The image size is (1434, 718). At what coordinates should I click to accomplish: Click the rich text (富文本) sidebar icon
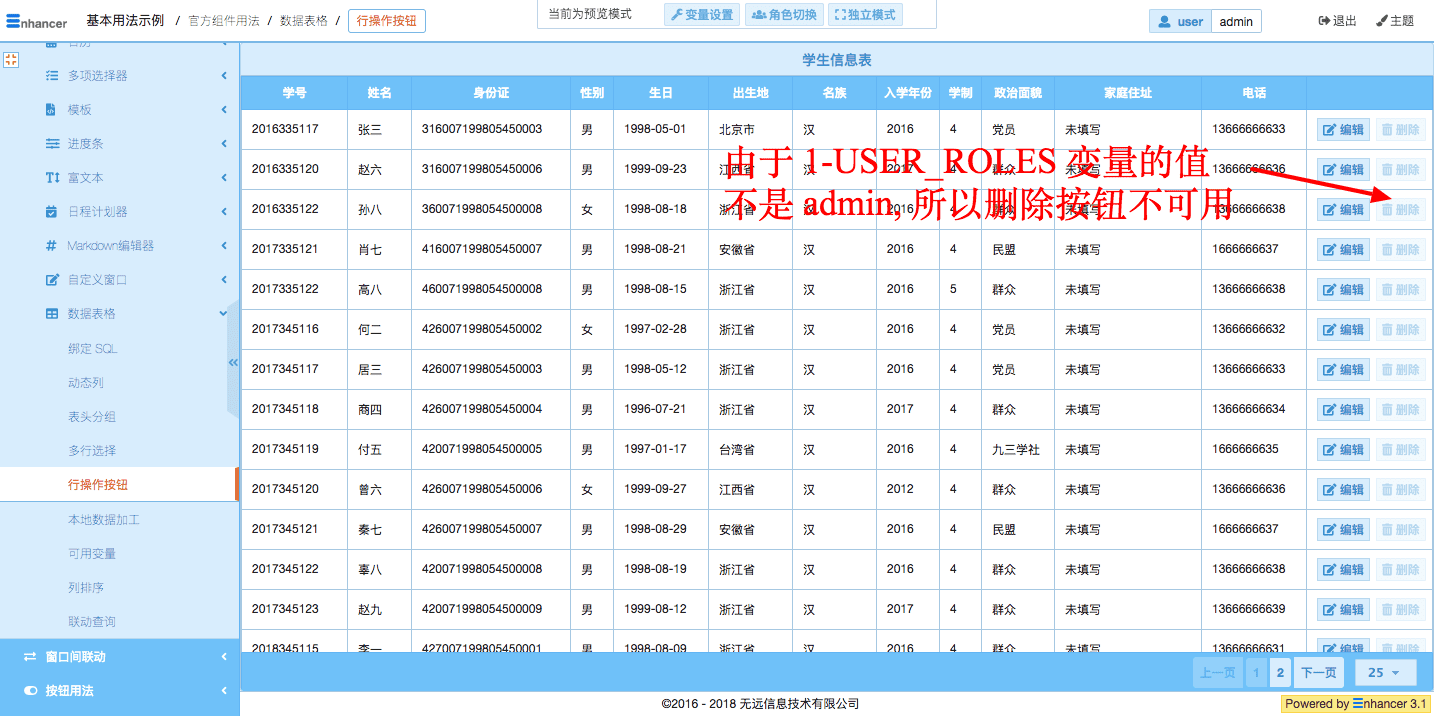coord(52,178)
